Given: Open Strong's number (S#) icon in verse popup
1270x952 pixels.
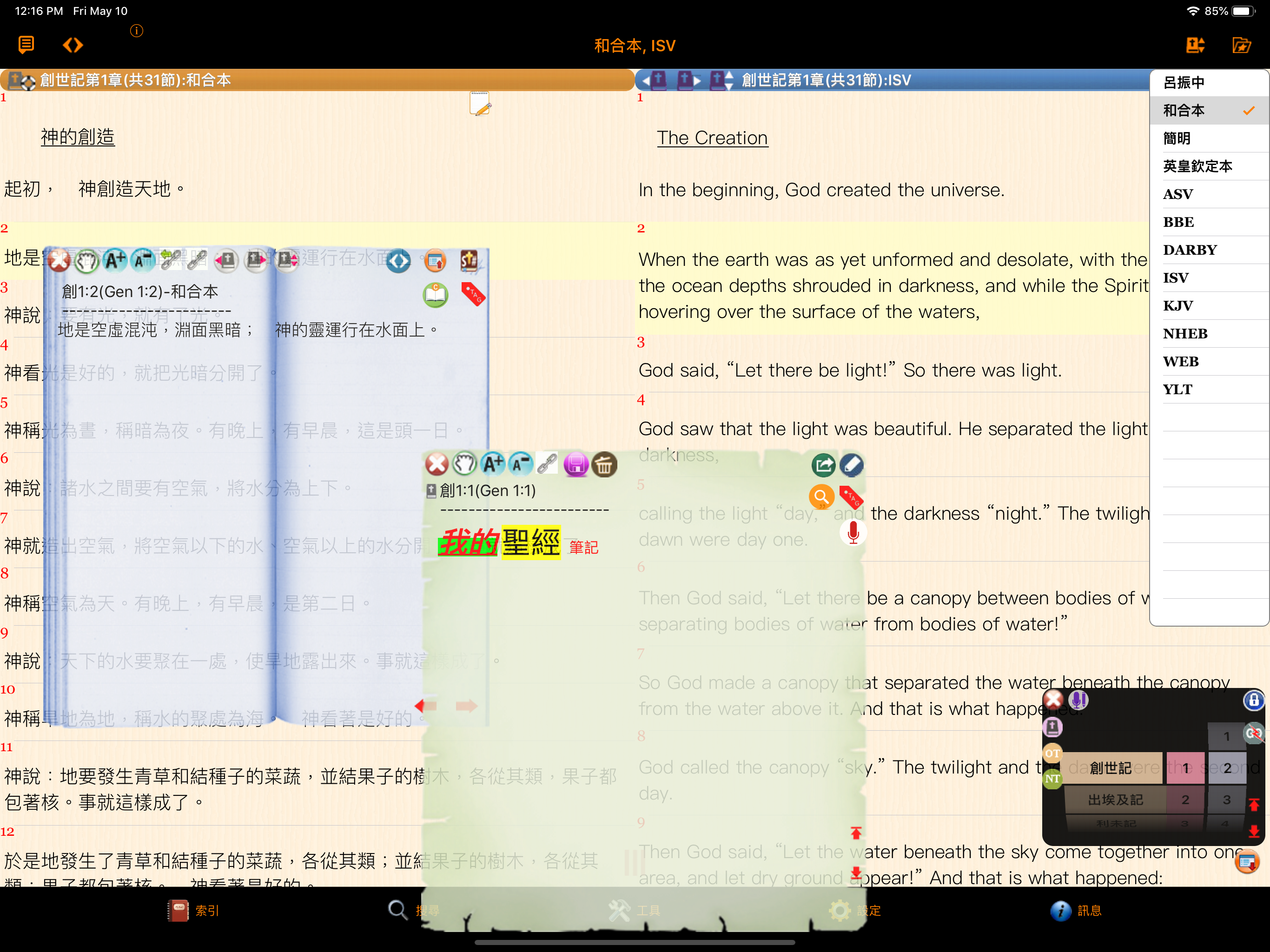Looking at the screenshot, I should point(469,260).
